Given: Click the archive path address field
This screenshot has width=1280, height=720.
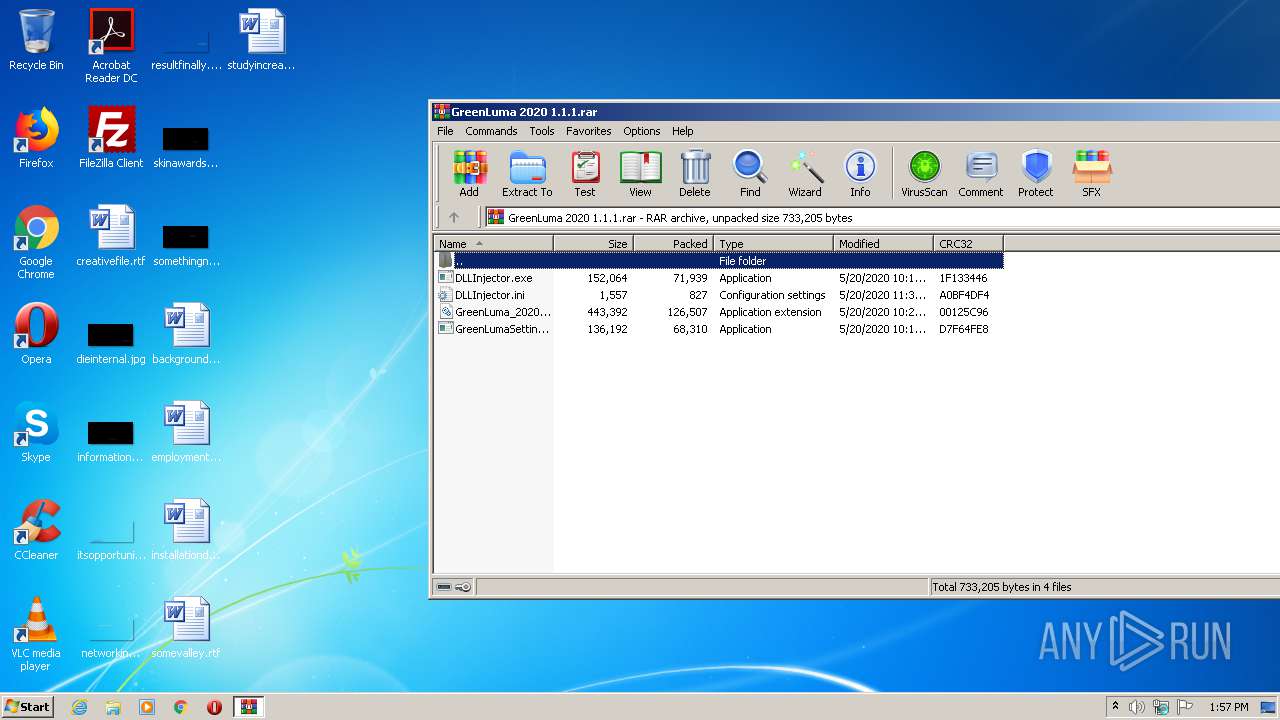Looking at the screenshot, I should pyautogui.click(x=882, y=217).
